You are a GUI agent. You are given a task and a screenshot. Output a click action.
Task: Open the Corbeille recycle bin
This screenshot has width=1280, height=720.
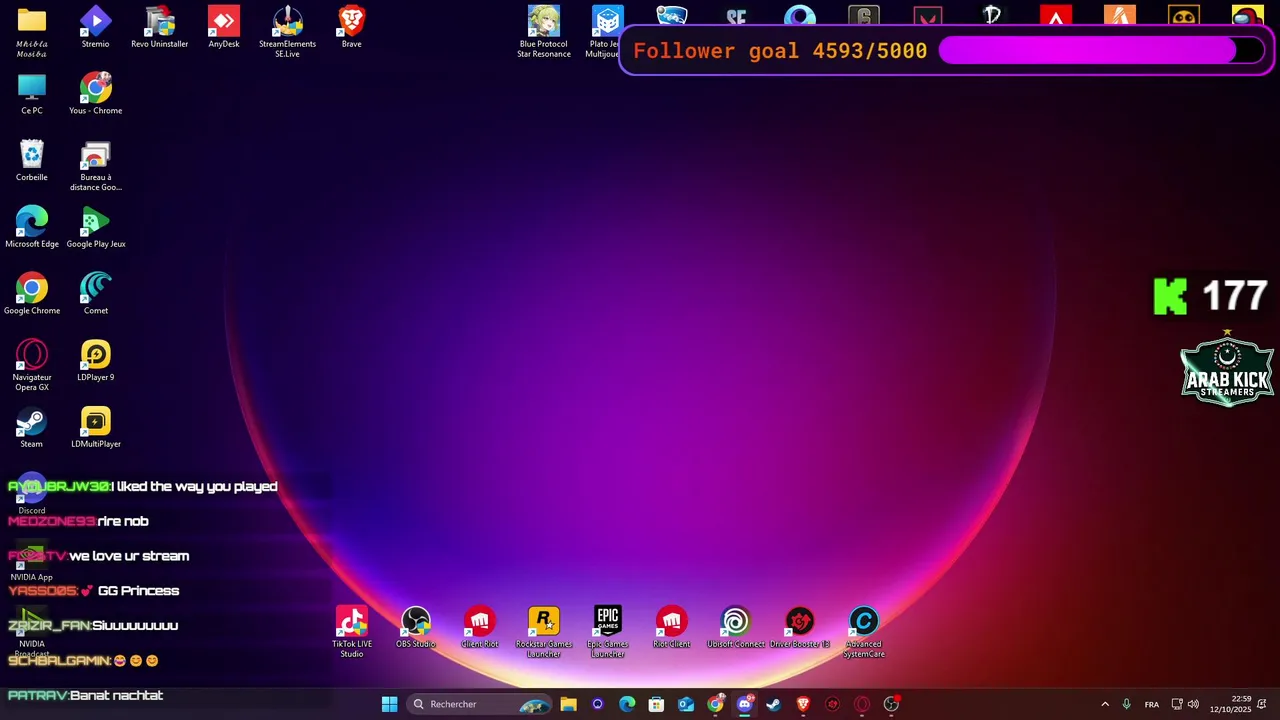click(32, 160)
